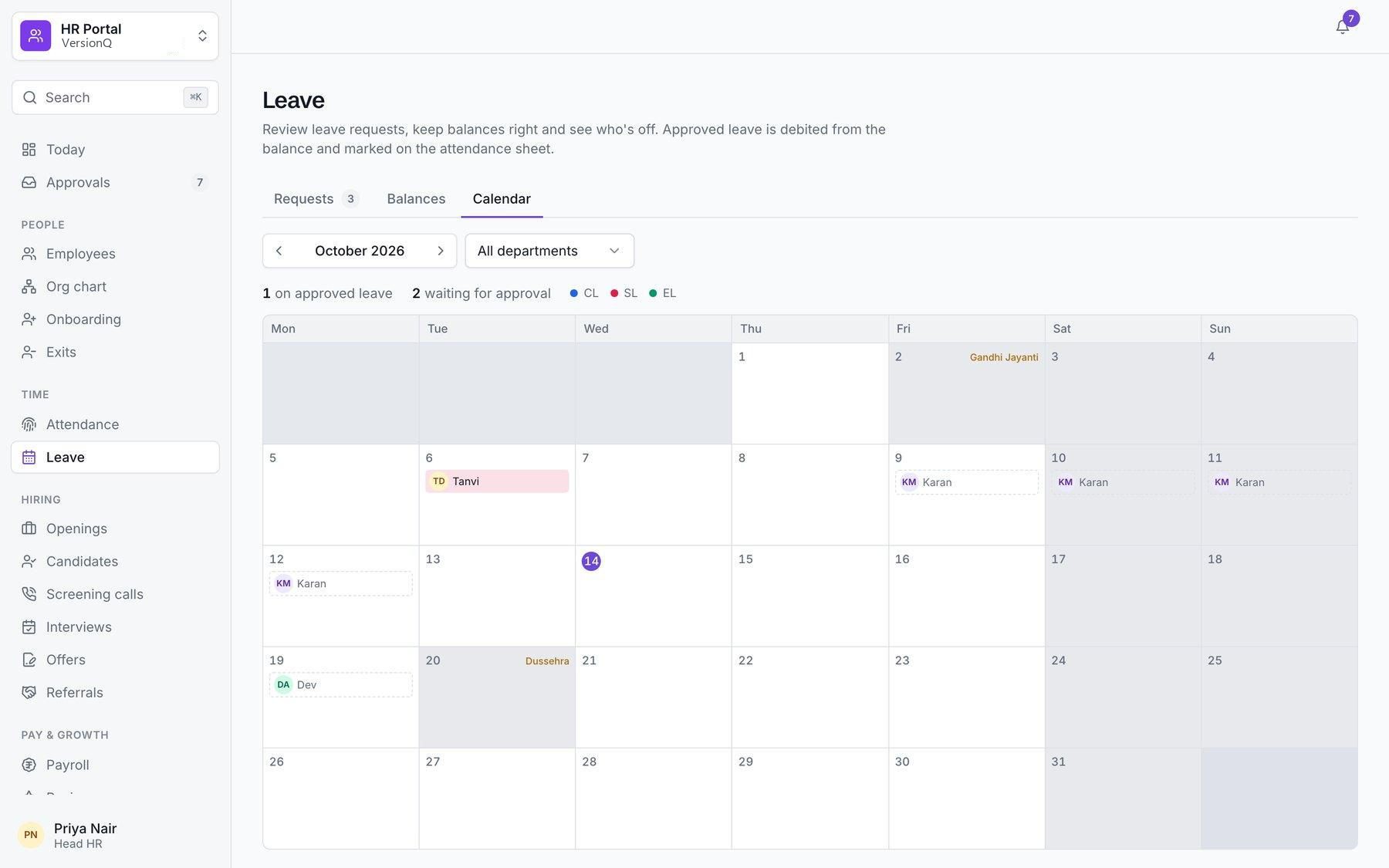
Task: Click the Search input field
Action: (x=115, y=97)
